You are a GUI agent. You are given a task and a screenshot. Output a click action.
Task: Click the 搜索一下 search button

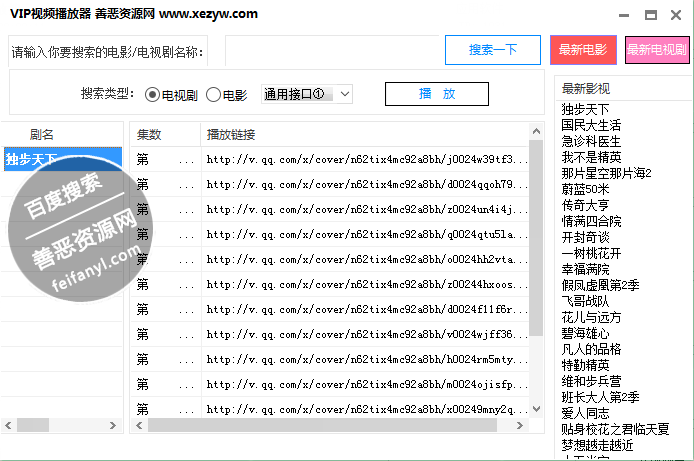(493, 50)
